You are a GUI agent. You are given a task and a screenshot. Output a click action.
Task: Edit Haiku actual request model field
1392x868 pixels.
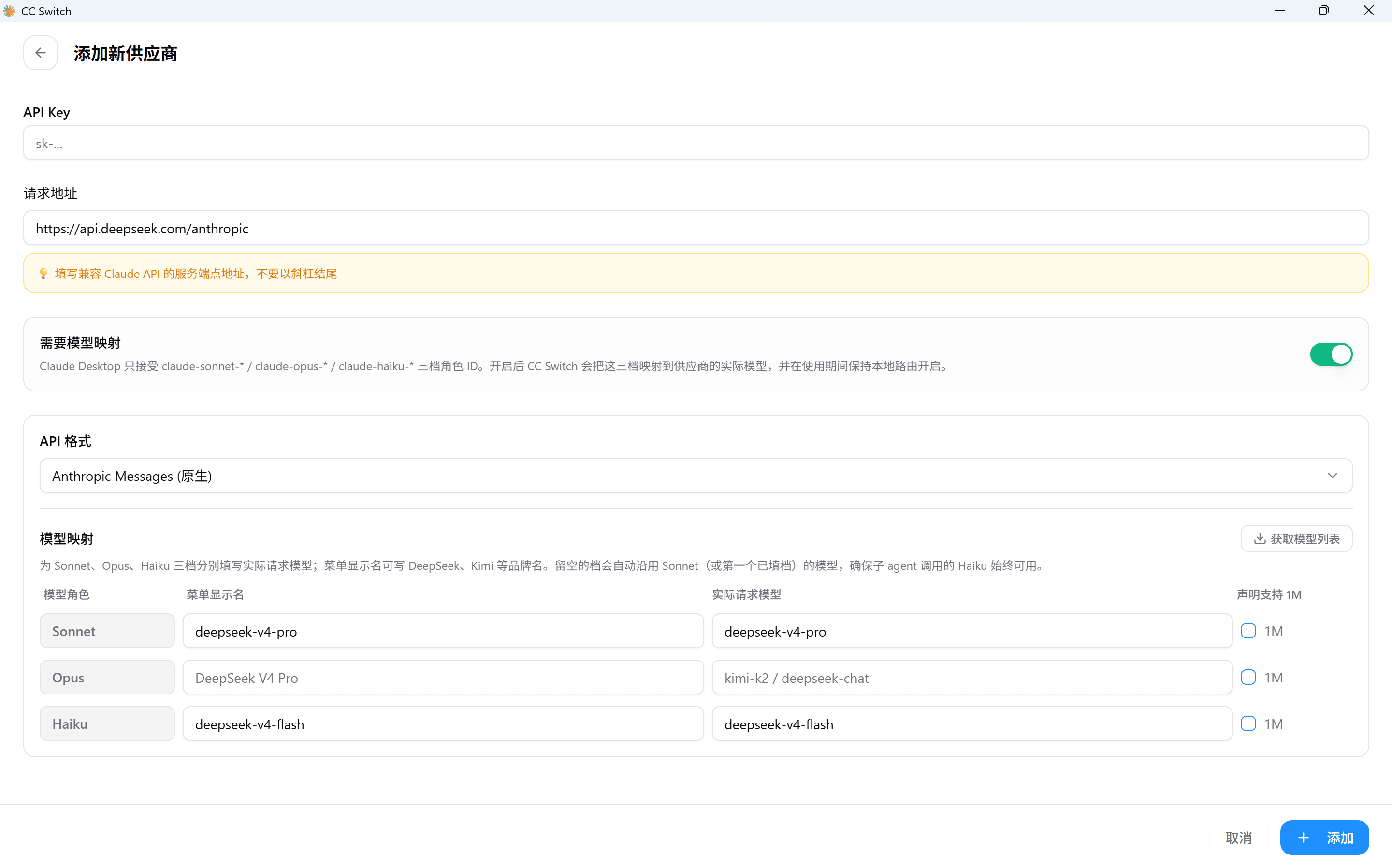[x=972, y=724]
